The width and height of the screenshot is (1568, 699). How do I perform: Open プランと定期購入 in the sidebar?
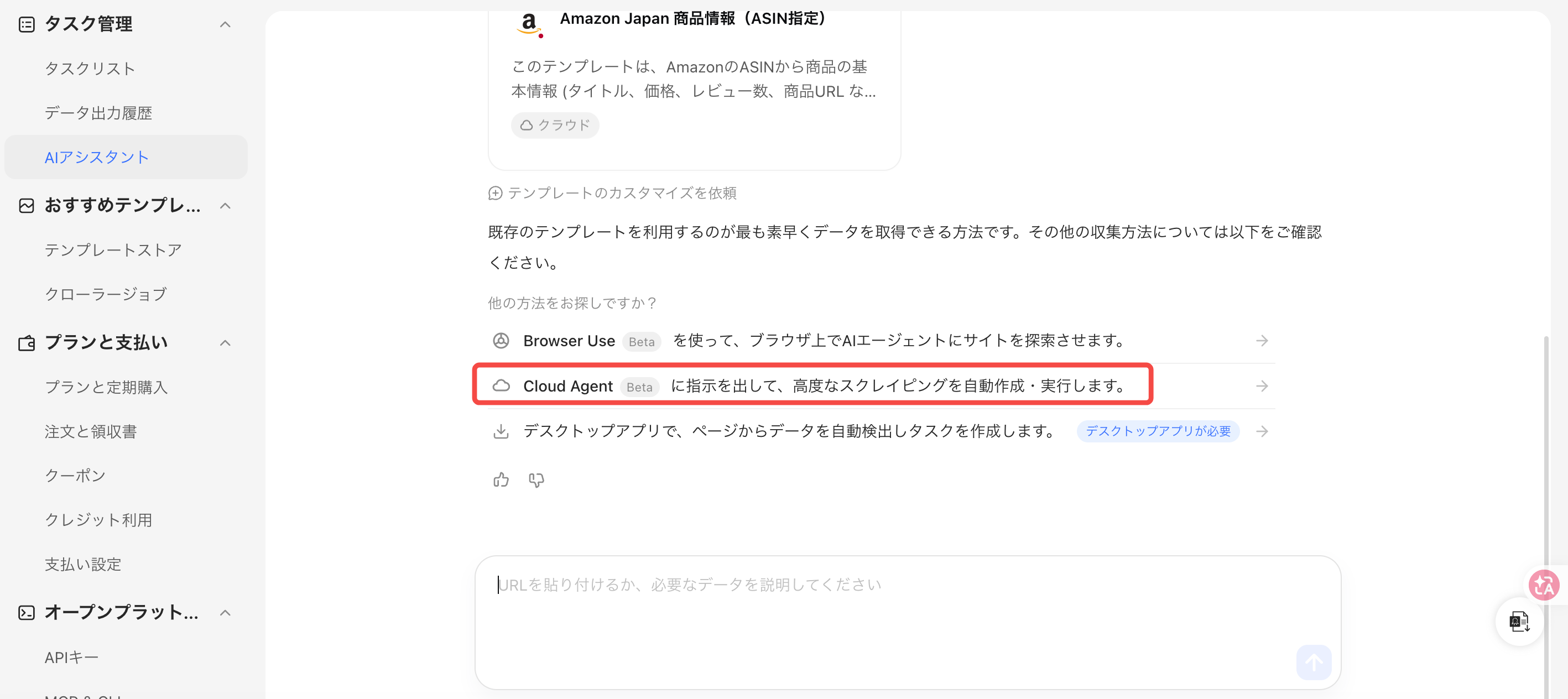[x=106, y=388]
